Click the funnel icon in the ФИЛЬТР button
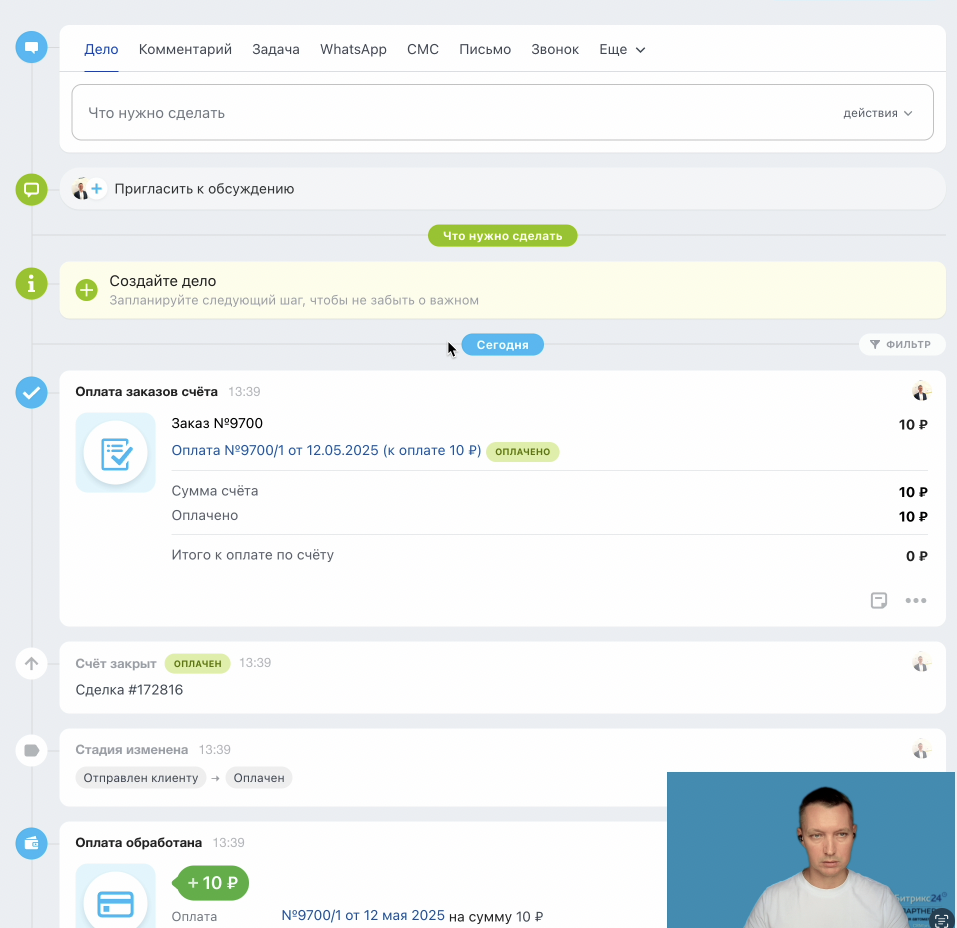This screenshot has width=957, height=928. coord(875,344)
